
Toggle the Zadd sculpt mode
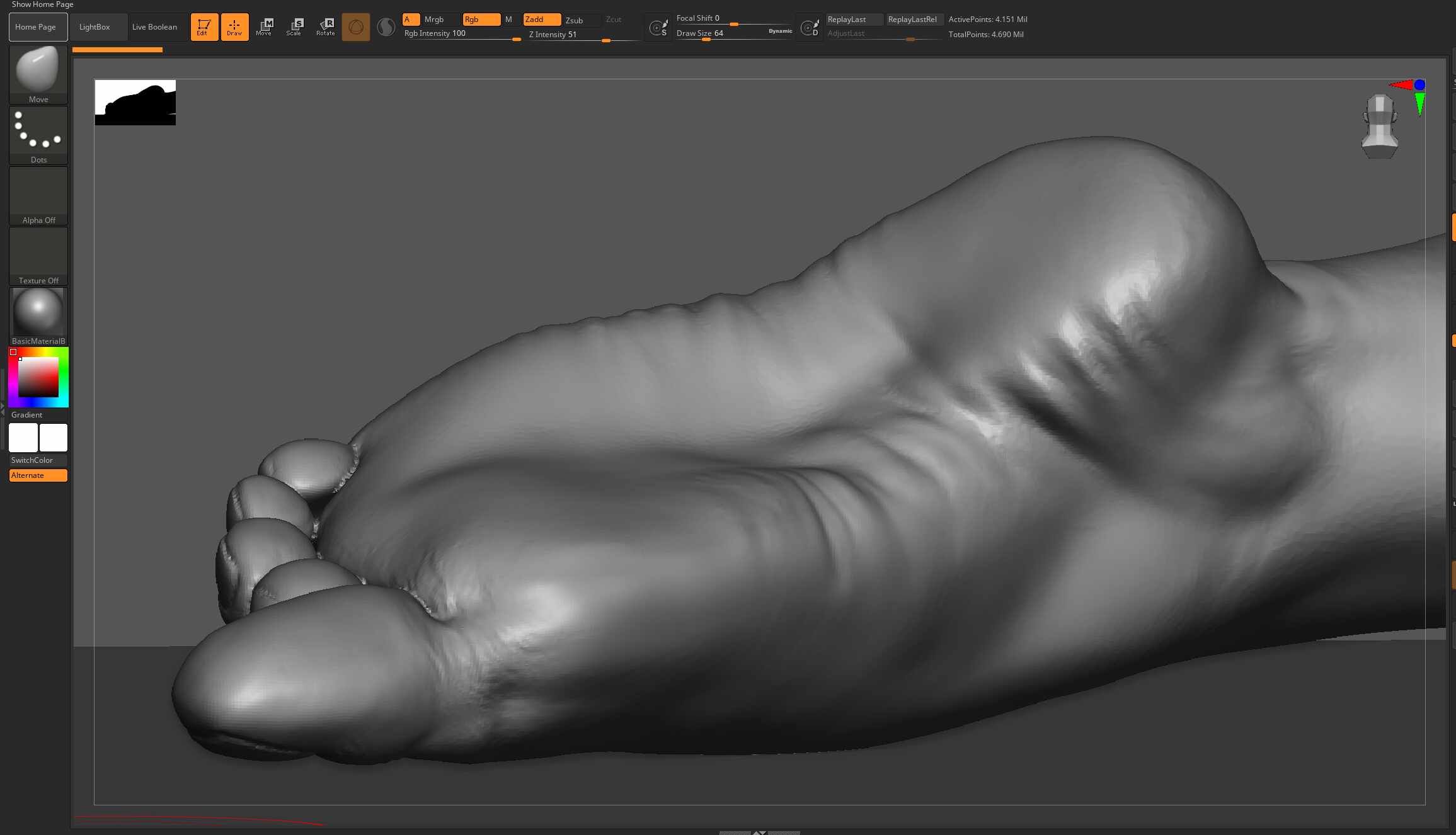[542, 20]
